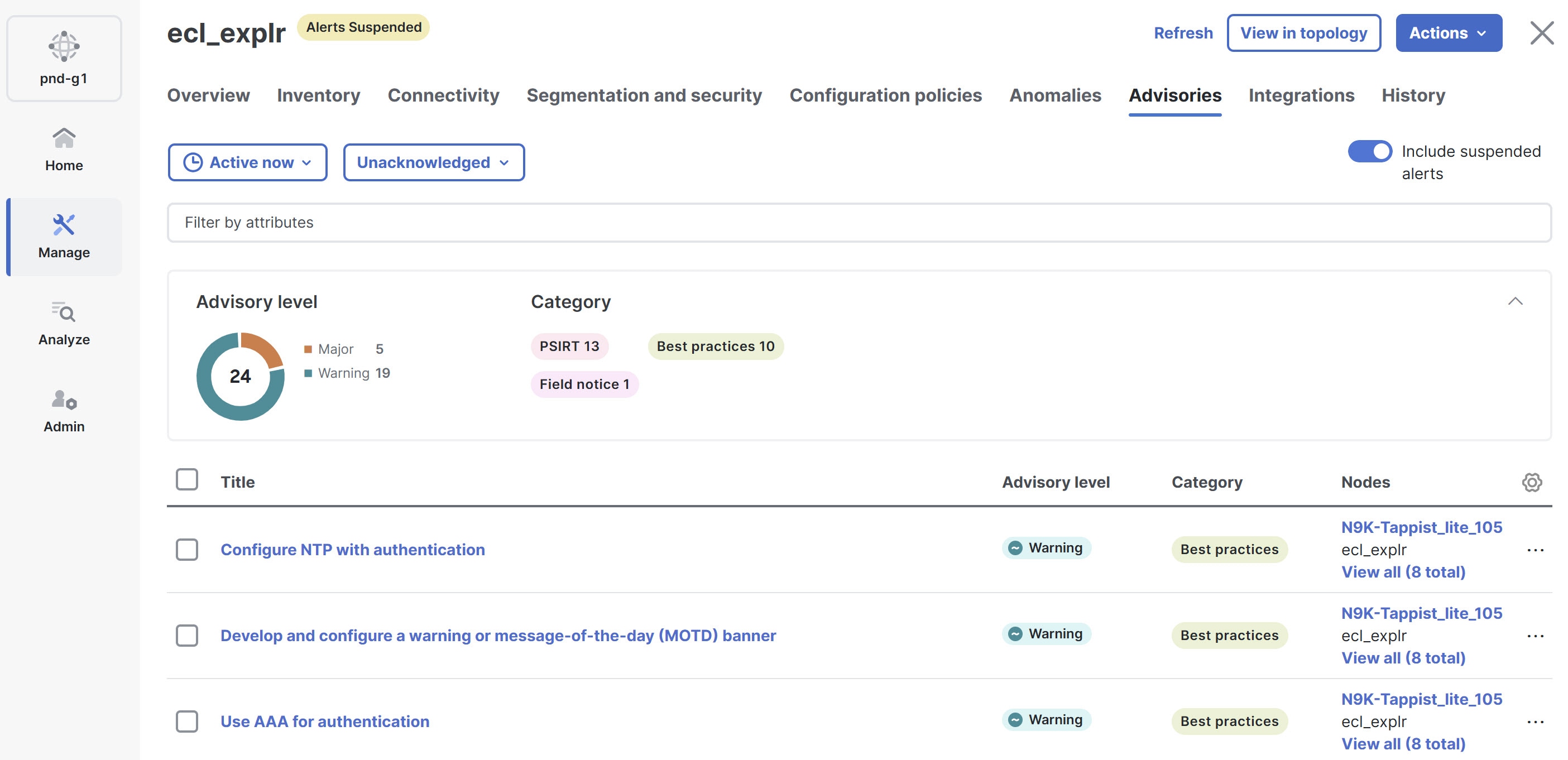The height and width of the screenshot is (760, 1568).
Task: Switch to the Overview tab
Action: pyautogui.click(x=208, y=95)
